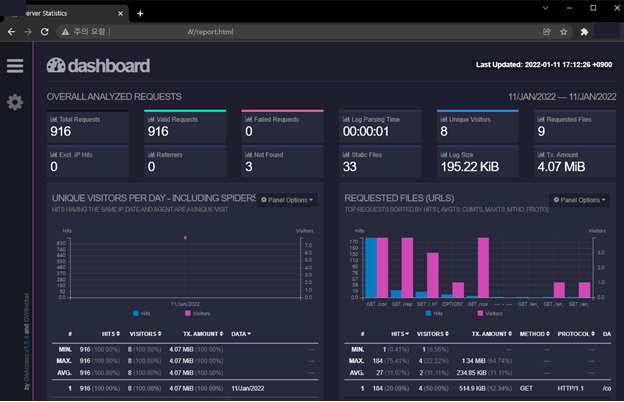Viewport: 624px width, 402px height.
Task: Sort the Unique Visitors table by Data column
Action: (241, 333)
